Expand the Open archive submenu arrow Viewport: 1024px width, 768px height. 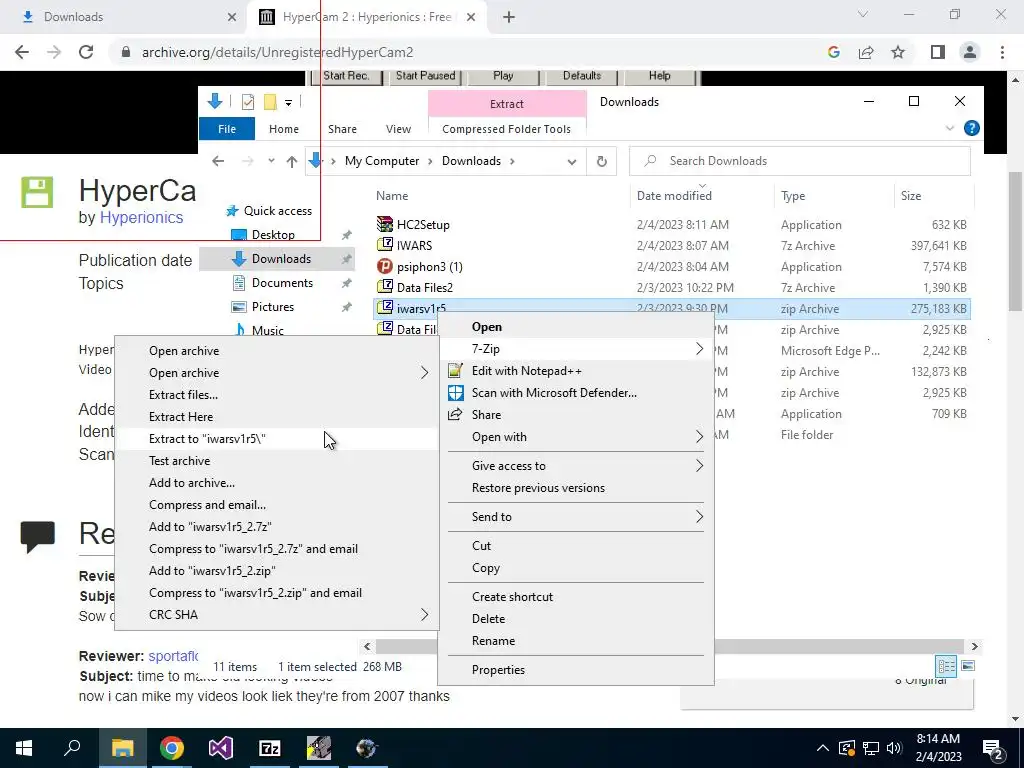tap(424, 373)
